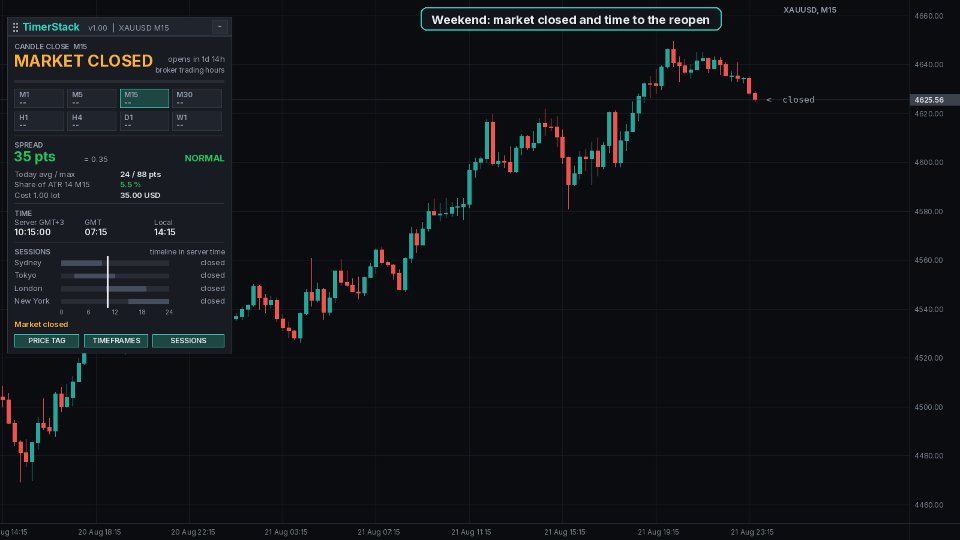Select the M5 timeframe cell
This screenshot has width=960, height=540.
[92, 98]
